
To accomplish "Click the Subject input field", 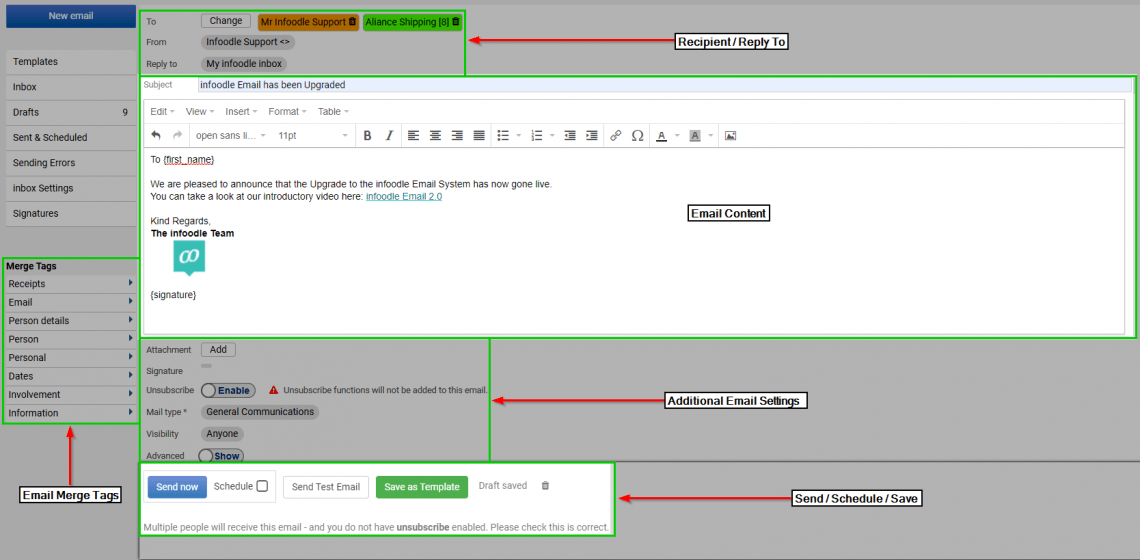I will click(665, 84).
